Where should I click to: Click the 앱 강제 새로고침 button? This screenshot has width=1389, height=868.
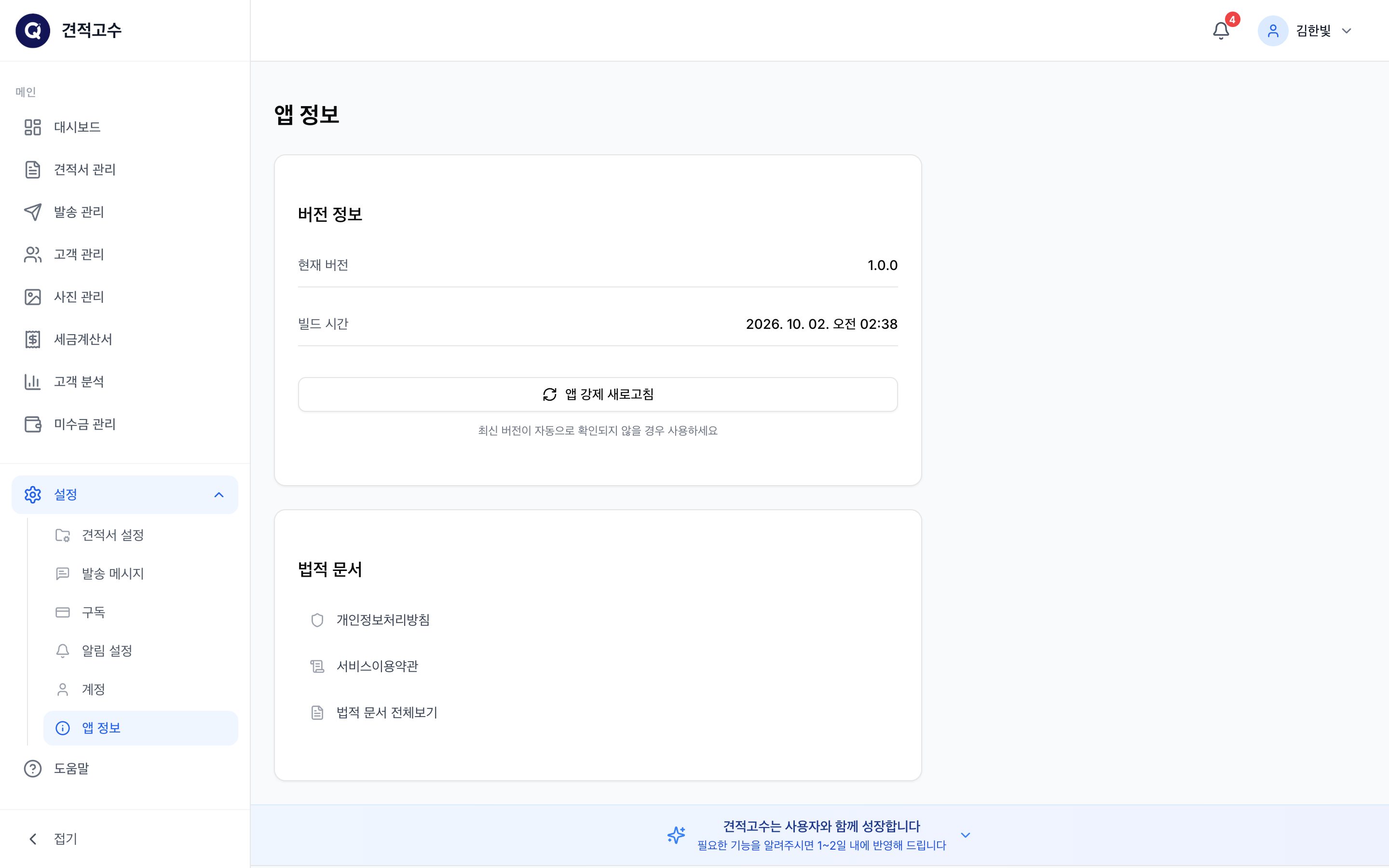pos(598,394)
